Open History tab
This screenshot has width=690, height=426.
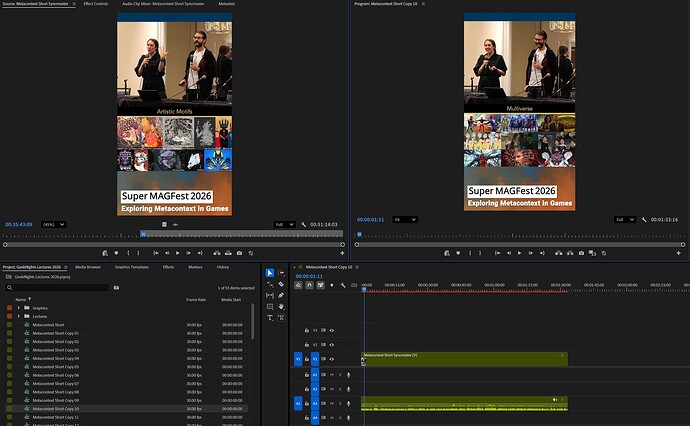(x=223, y=267)
